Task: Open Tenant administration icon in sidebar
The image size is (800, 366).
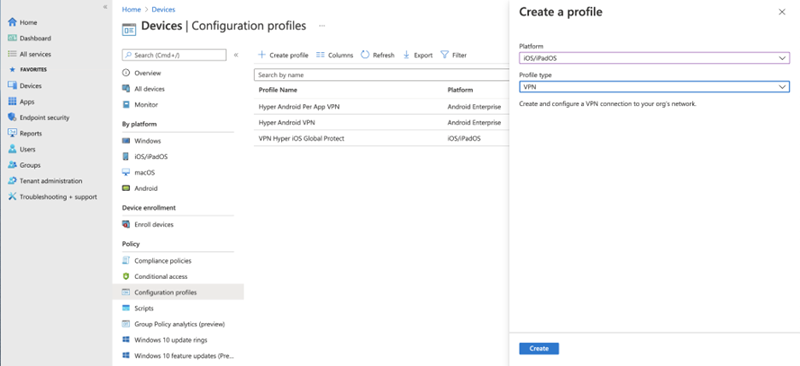Action: [x=13, y=181]
